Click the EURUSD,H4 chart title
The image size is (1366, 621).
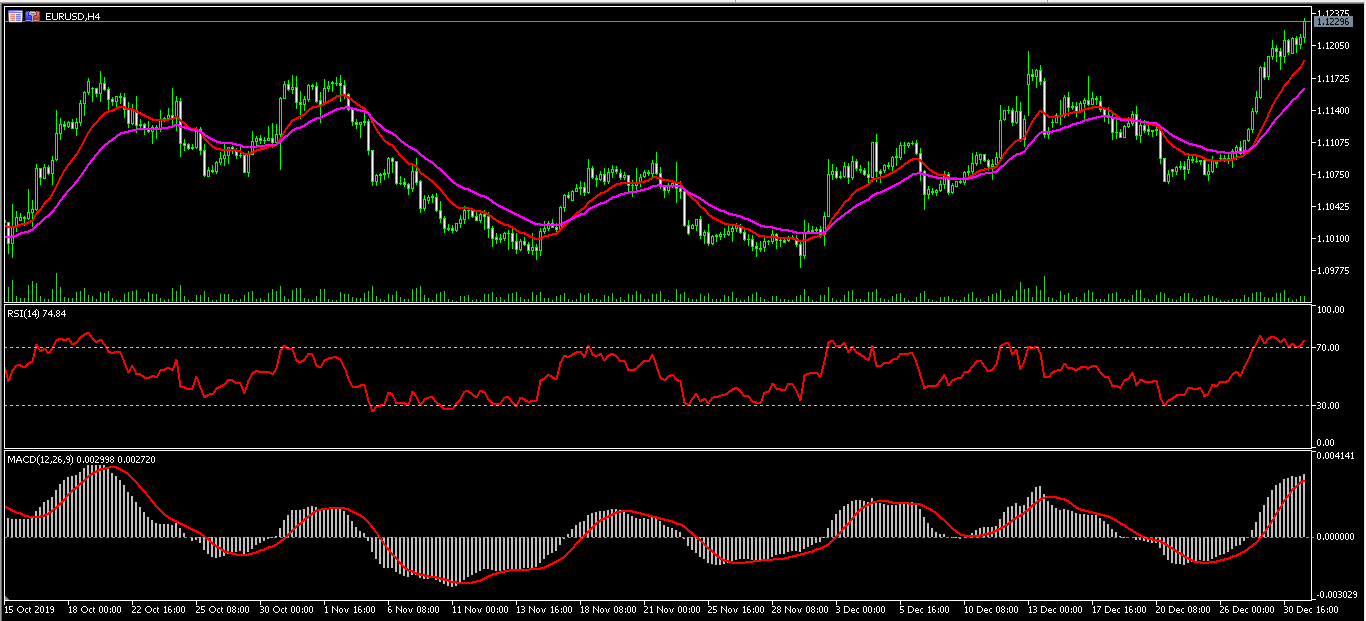73,17
